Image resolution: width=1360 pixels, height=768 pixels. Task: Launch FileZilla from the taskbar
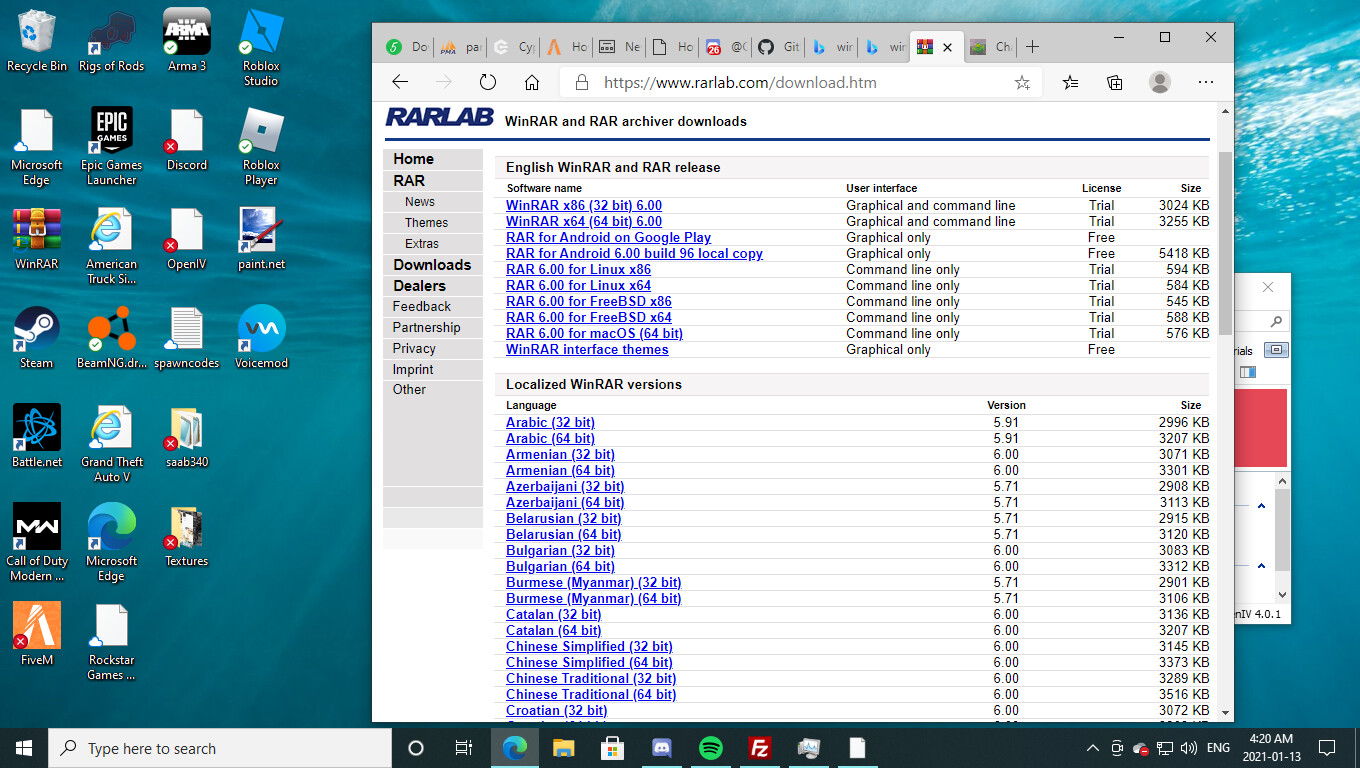click(760, 748)
